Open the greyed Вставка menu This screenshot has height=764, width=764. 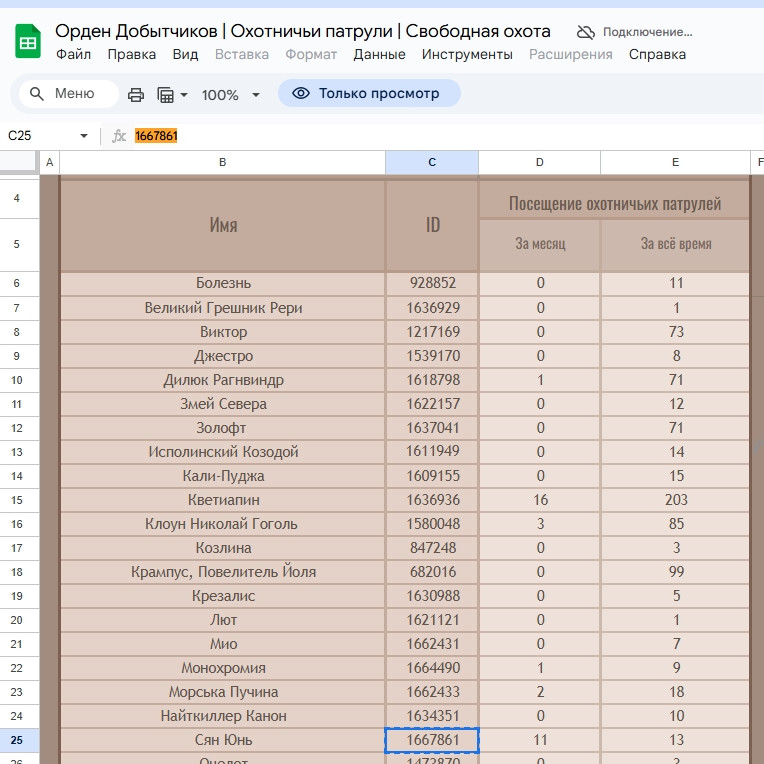coord(242,55)
